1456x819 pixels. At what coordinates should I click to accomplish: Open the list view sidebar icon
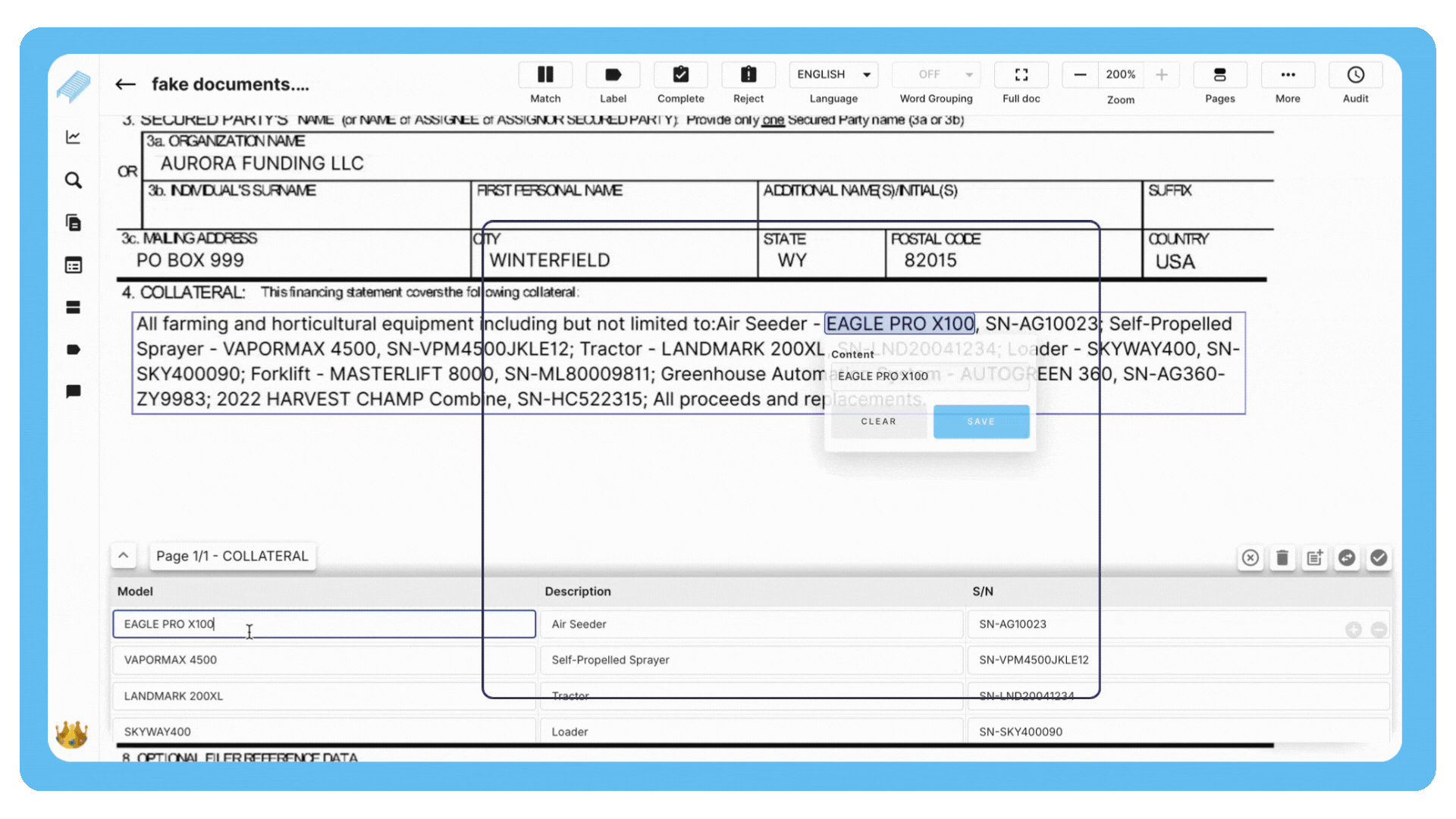tap(74, 265)
